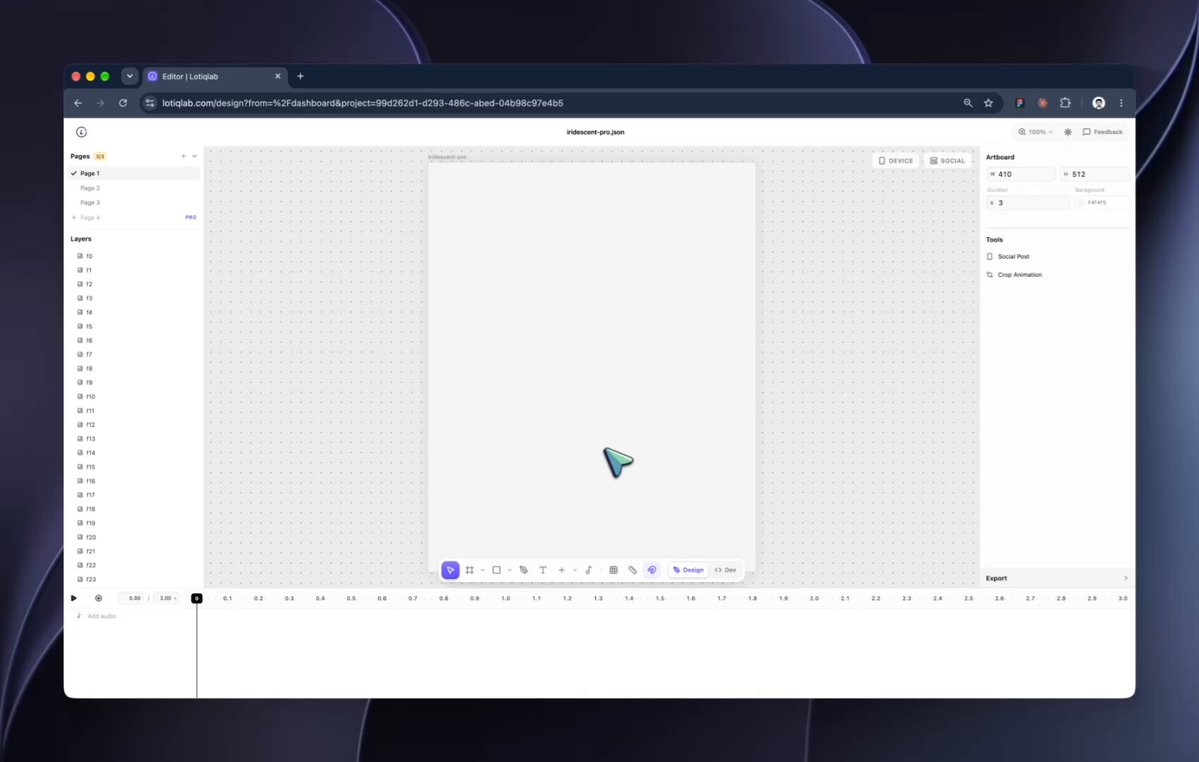Screen dimensions: 1199x762
Task: Click the Chrome profile avatar
Action: (x=1099, y=103)
